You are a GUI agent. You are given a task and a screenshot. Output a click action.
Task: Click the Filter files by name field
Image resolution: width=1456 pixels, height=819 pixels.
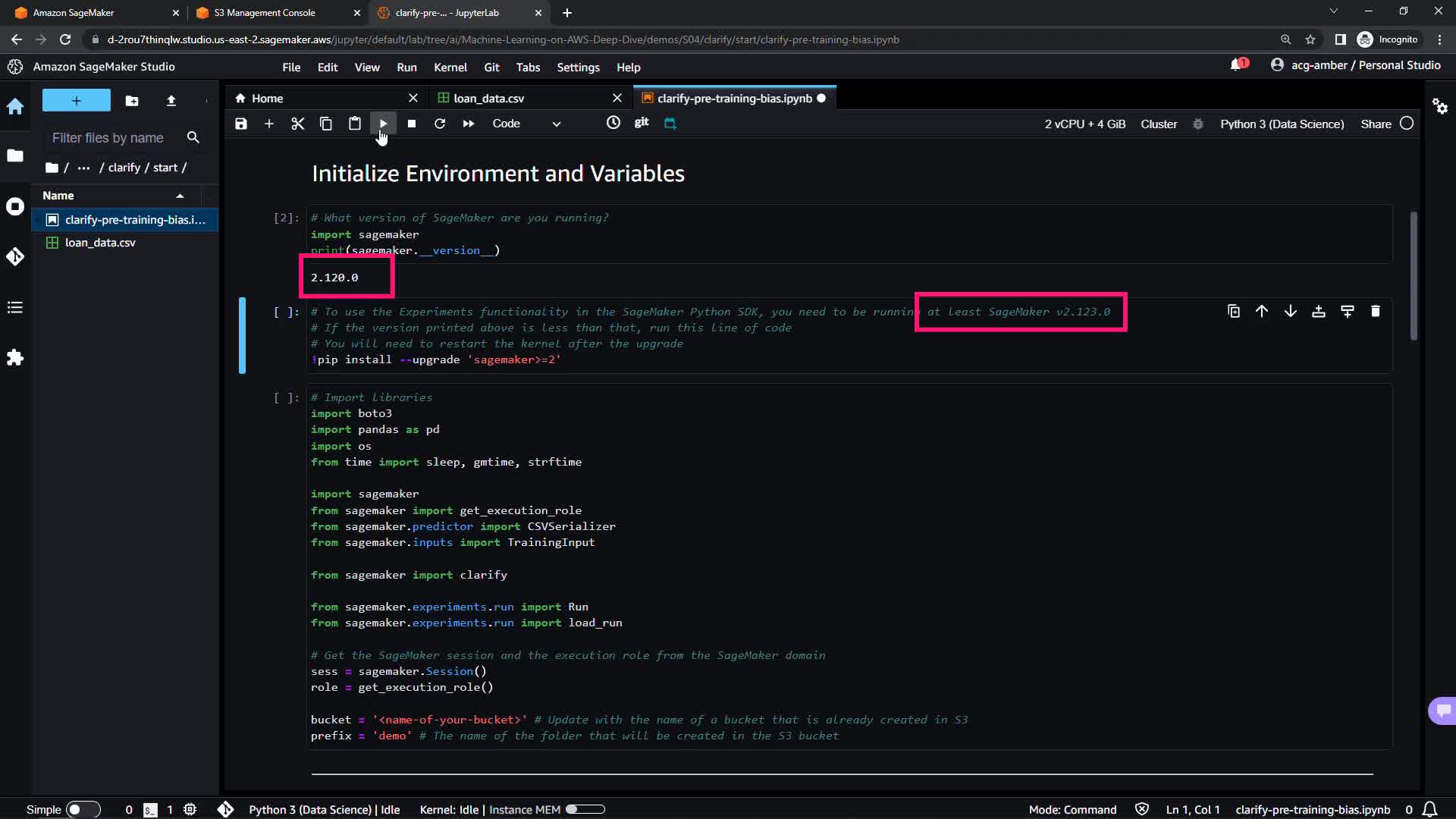(x=108, y=138)
